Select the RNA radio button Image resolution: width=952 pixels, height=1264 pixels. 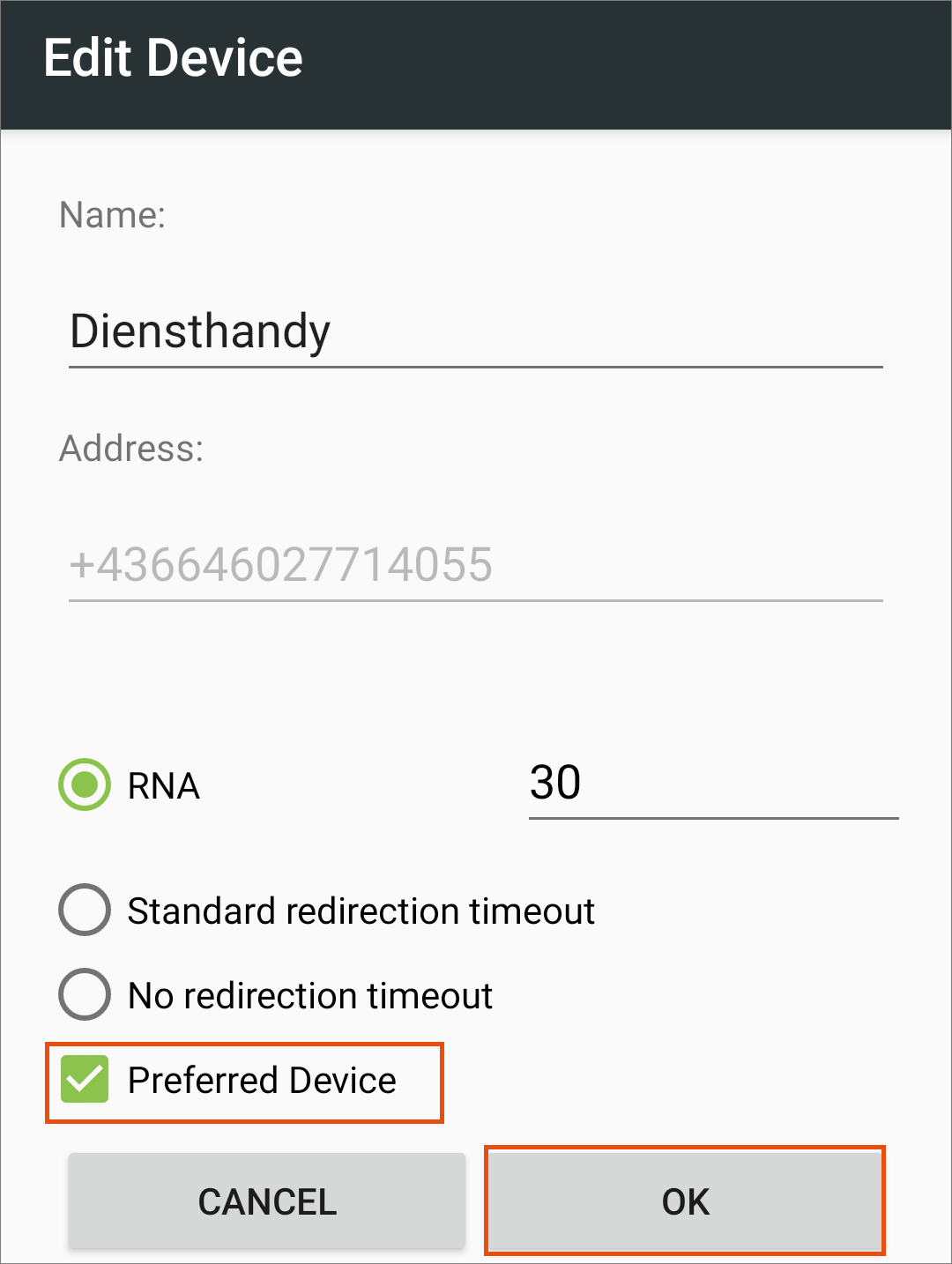pos(85,784)
